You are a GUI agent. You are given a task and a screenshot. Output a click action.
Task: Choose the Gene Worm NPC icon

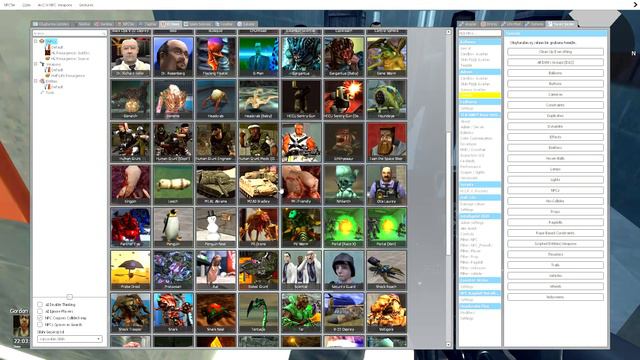387,57
